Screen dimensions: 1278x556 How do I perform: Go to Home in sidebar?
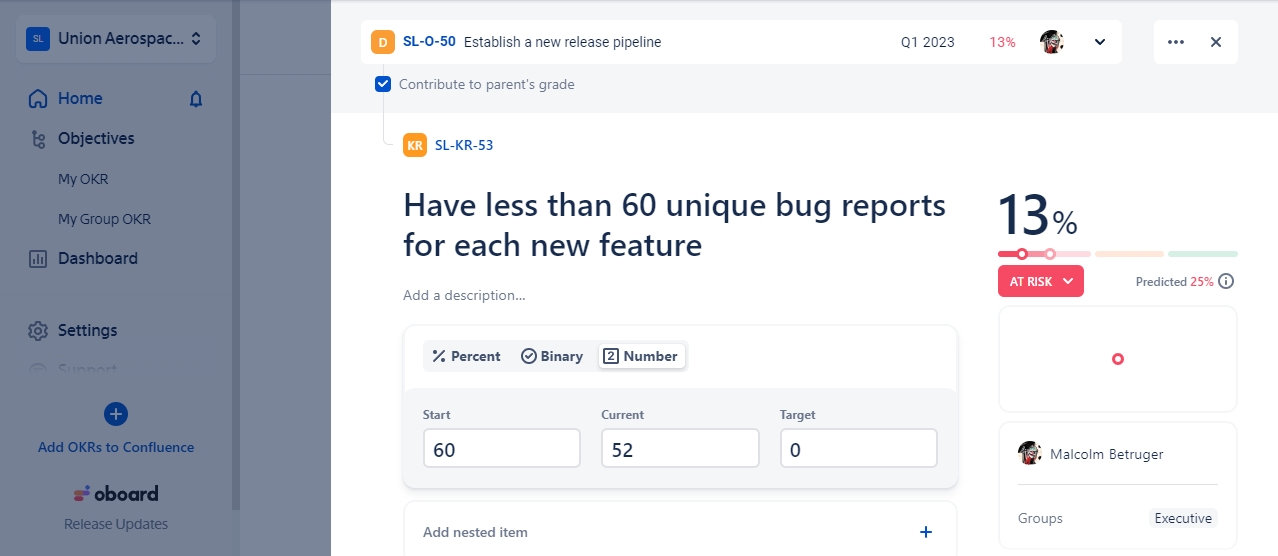point(80,98)
